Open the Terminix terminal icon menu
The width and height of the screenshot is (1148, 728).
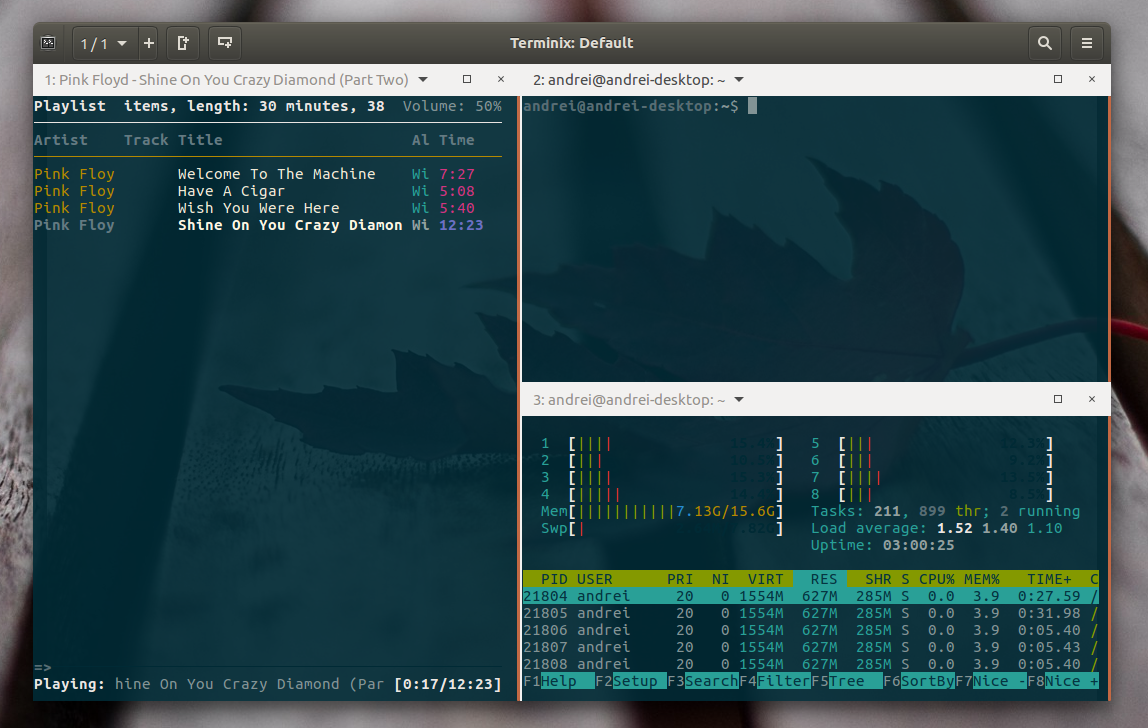coord(48,43)
